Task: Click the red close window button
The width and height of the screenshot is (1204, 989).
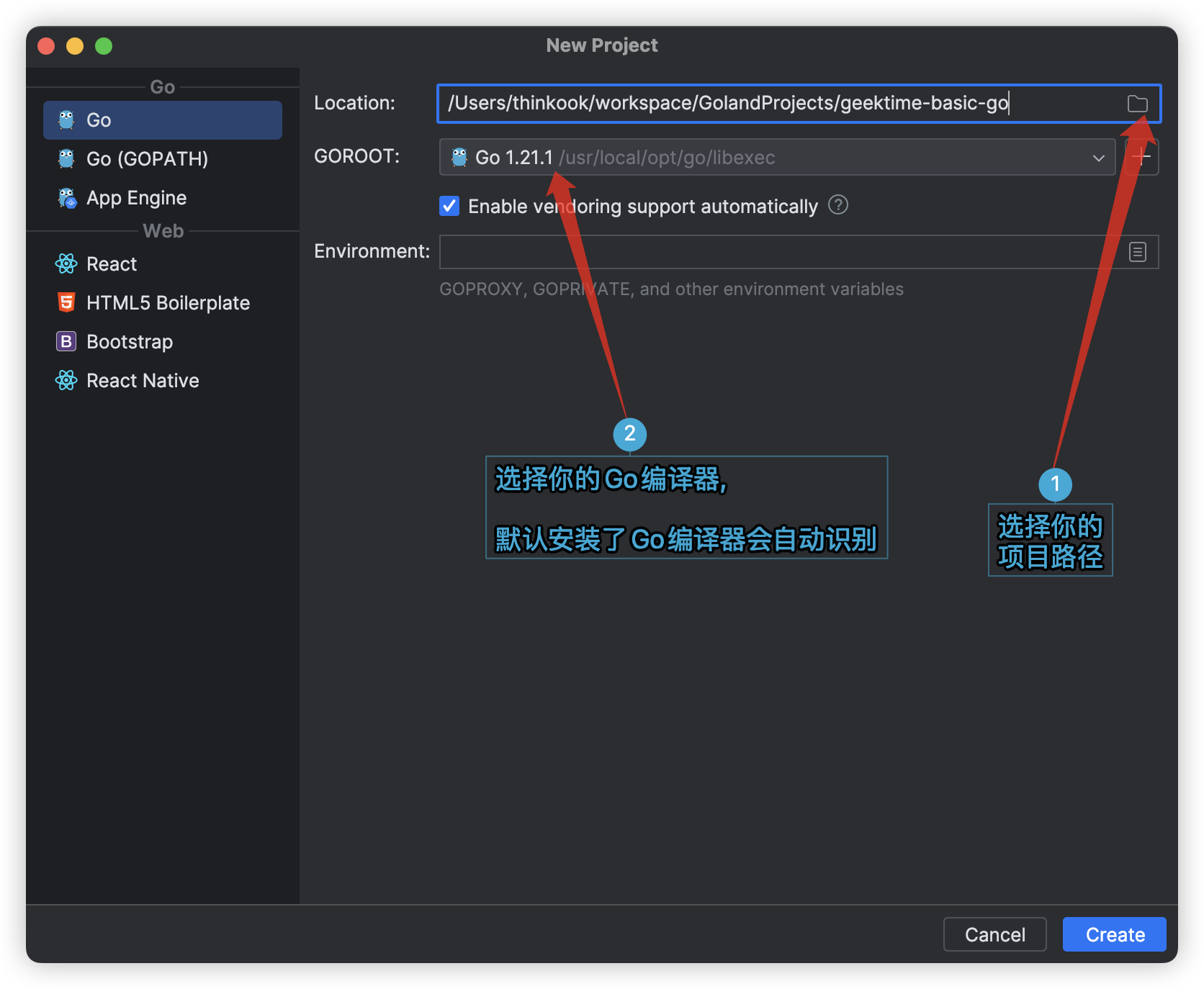Action: click(46, 46)
